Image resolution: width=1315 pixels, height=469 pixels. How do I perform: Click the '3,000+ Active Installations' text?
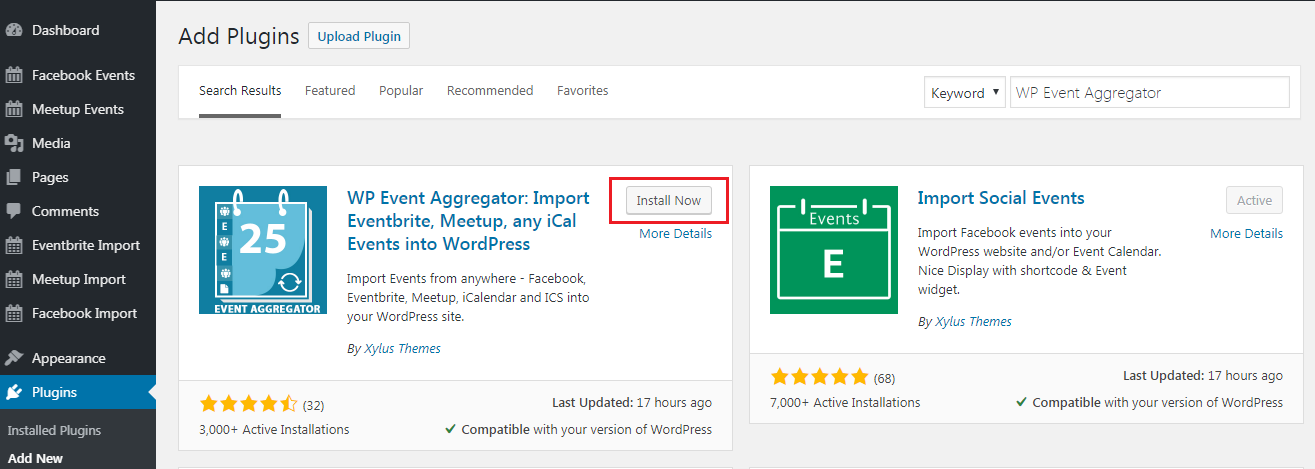point(274,430)
